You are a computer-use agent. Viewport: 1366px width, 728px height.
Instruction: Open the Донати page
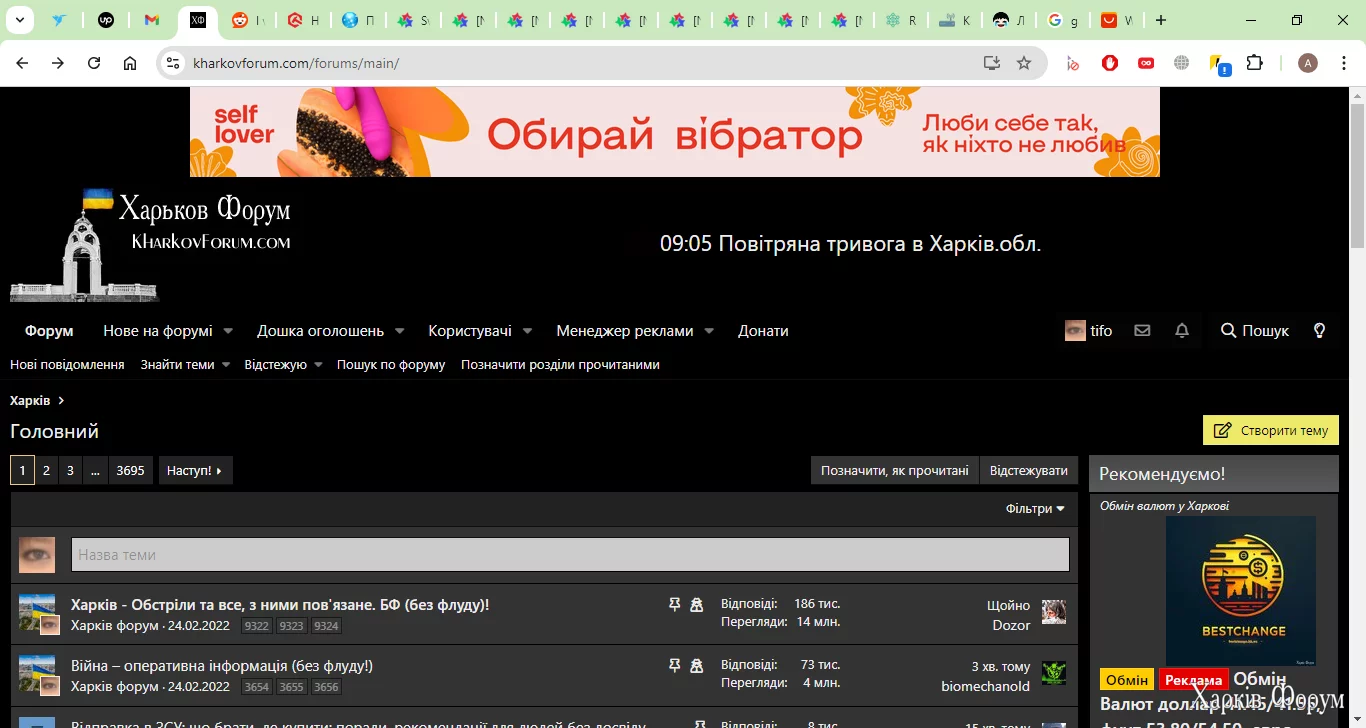click(763, 331)
